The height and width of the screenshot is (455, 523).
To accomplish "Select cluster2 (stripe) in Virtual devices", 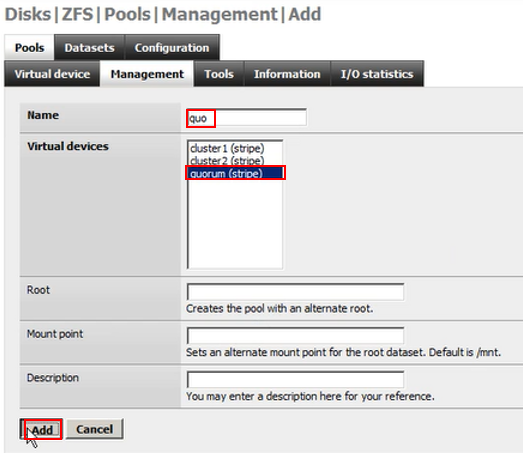I will pyautogui.click(x=235, y=160).
